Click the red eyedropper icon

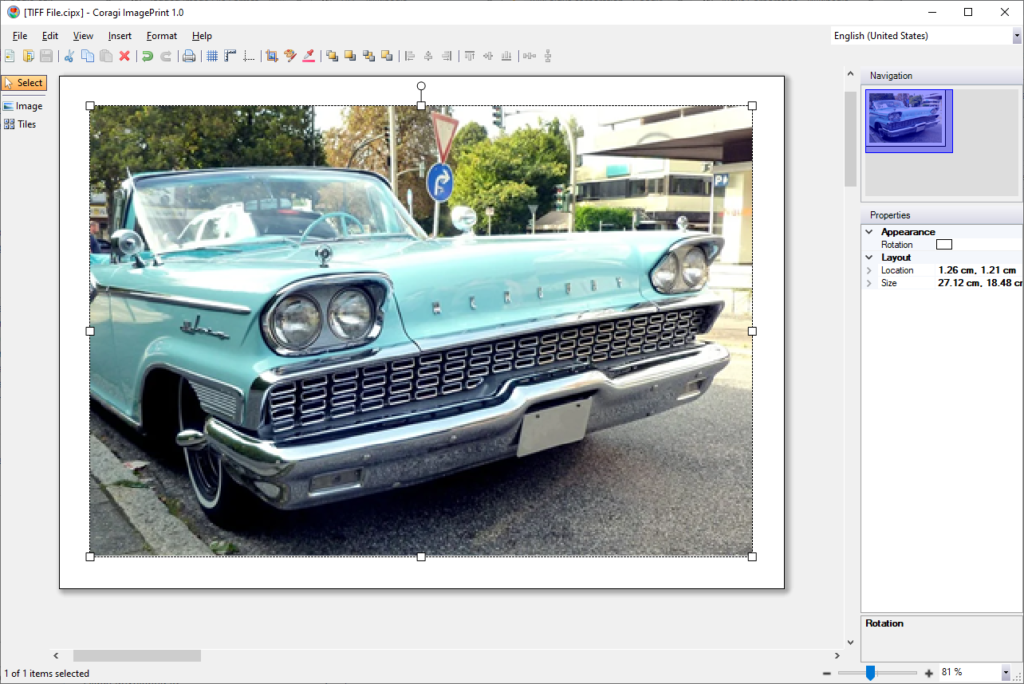(x=309, y=56)
